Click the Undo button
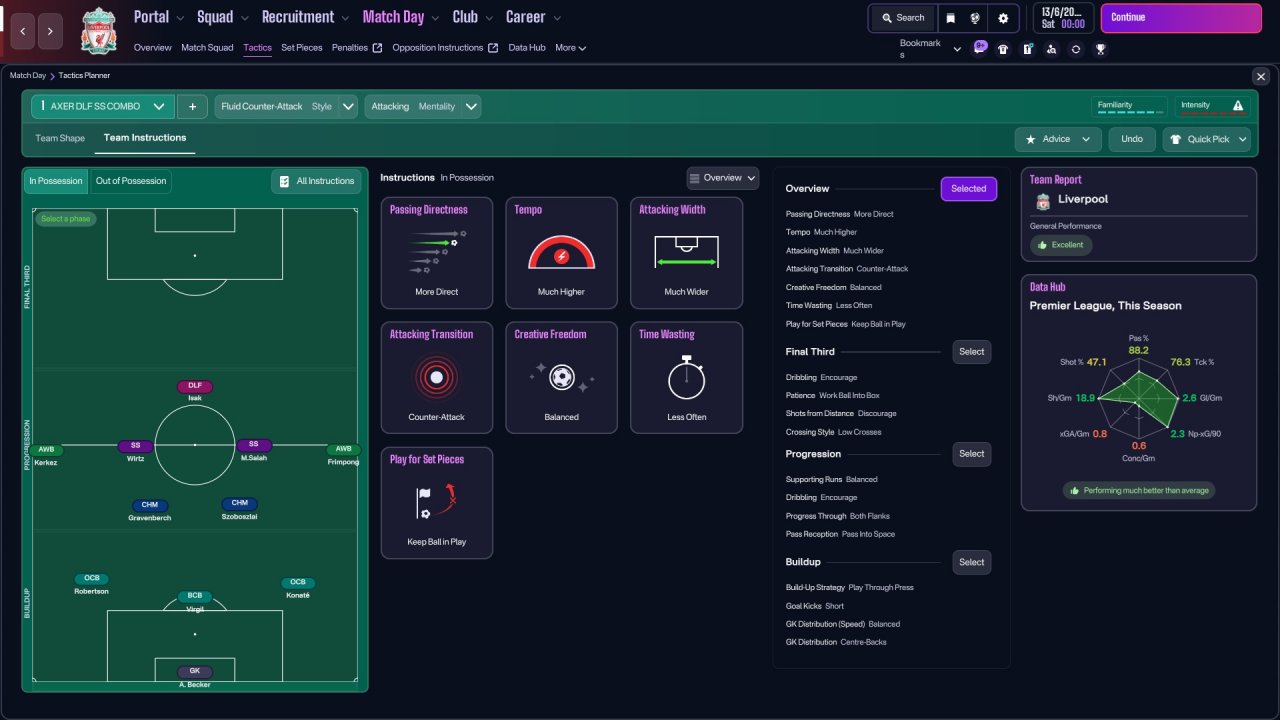 point(1132,139)
